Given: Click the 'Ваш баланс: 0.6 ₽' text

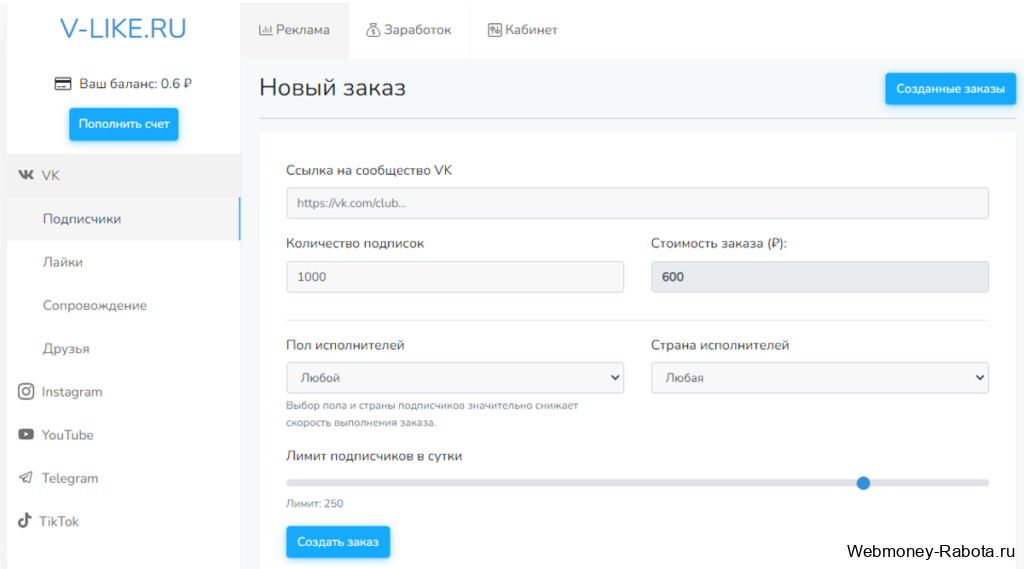Looking at the screenshot, I should (135, 84).
